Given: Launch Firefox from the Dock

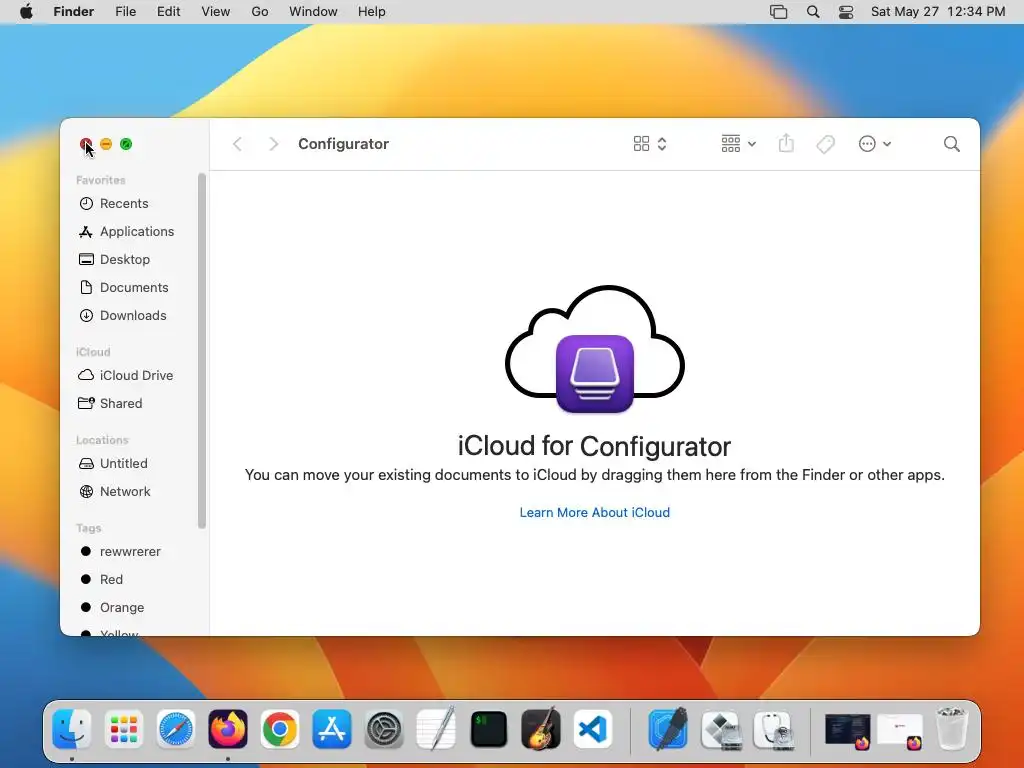Looking at the screenshot, I should pos(227,729).
